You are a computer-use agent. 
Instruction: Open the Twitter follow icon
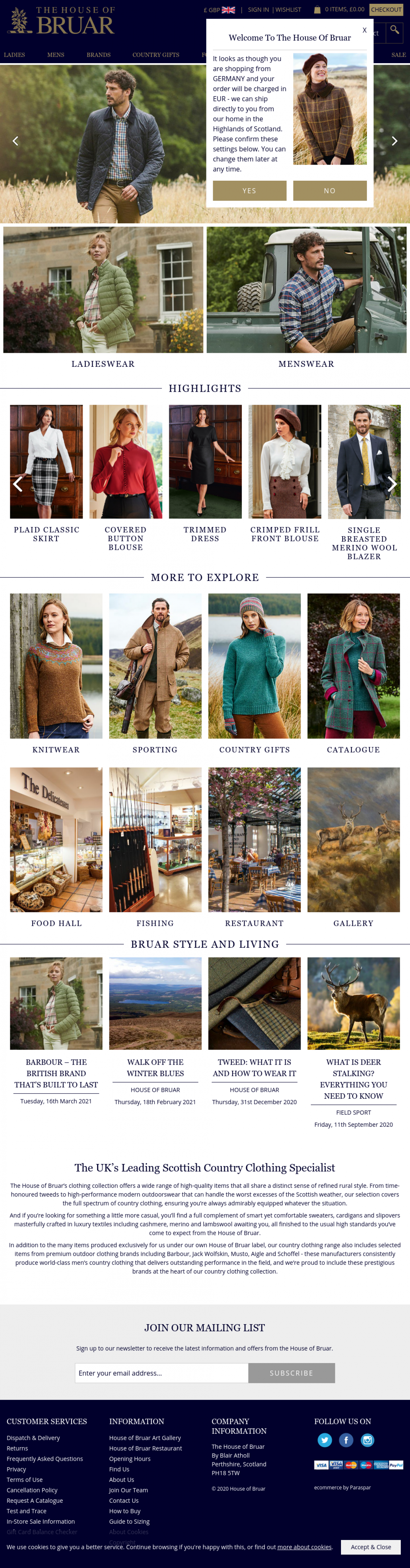tap(325, 1440)
